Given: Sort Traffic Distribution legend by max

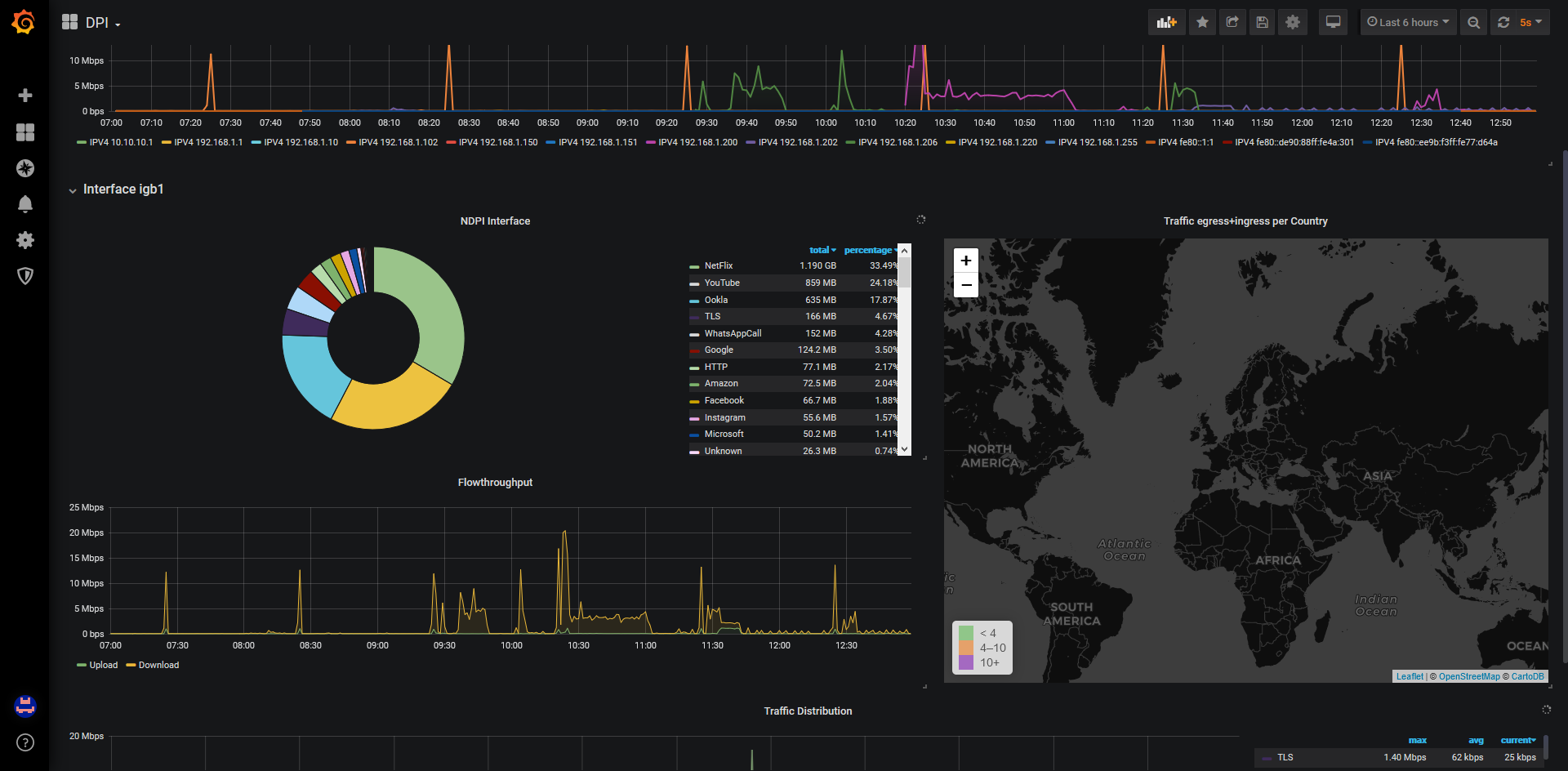Looking at the screenshot, I should [x=1418, y=740].
